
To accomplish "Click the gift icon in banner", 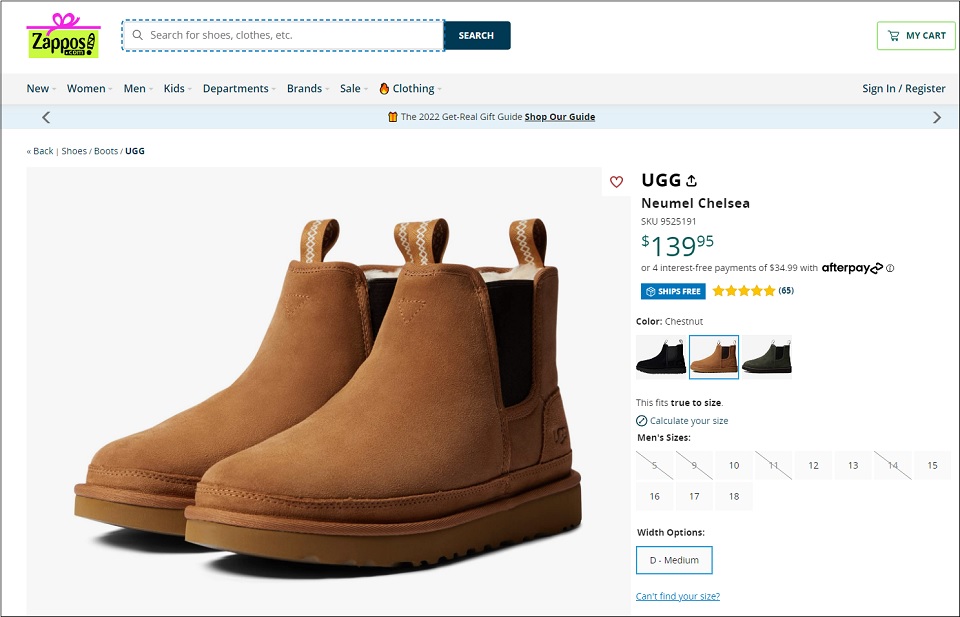I will (392, 116).
